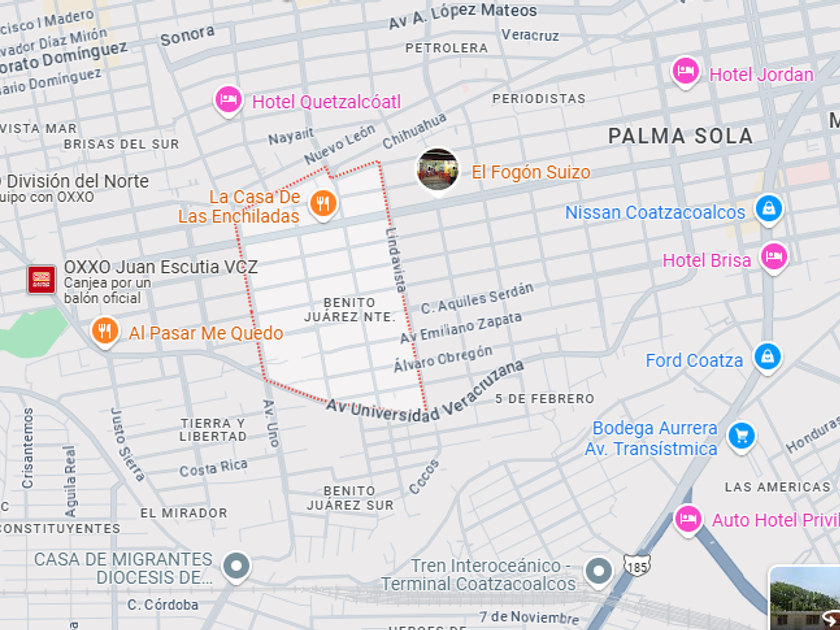Select the Hotel Brisa bed icon
This screenshot has height=630, width=840.
774,258
